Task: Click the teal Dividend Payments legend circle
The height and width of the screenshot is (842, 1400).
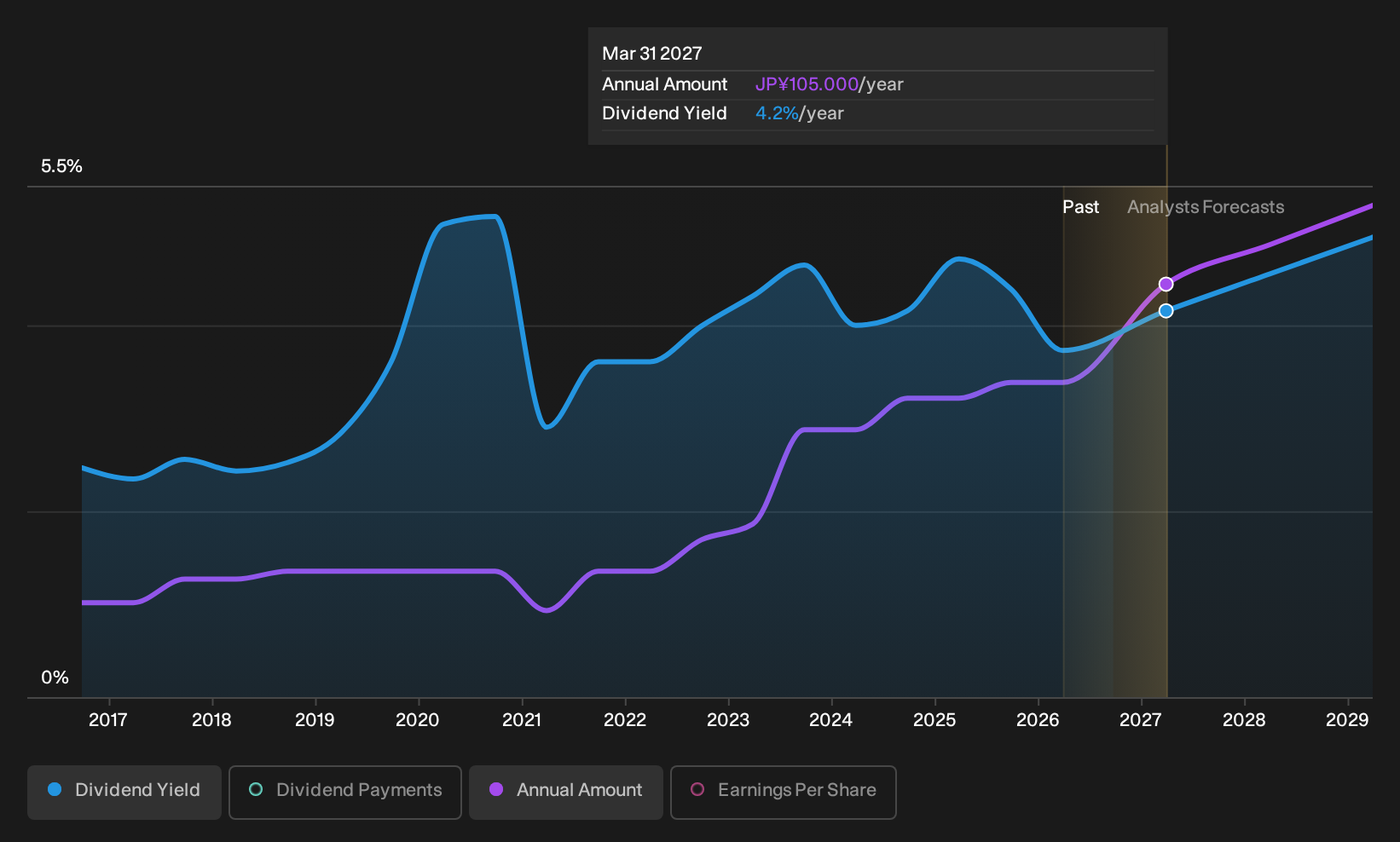Action: coord(256,789)
